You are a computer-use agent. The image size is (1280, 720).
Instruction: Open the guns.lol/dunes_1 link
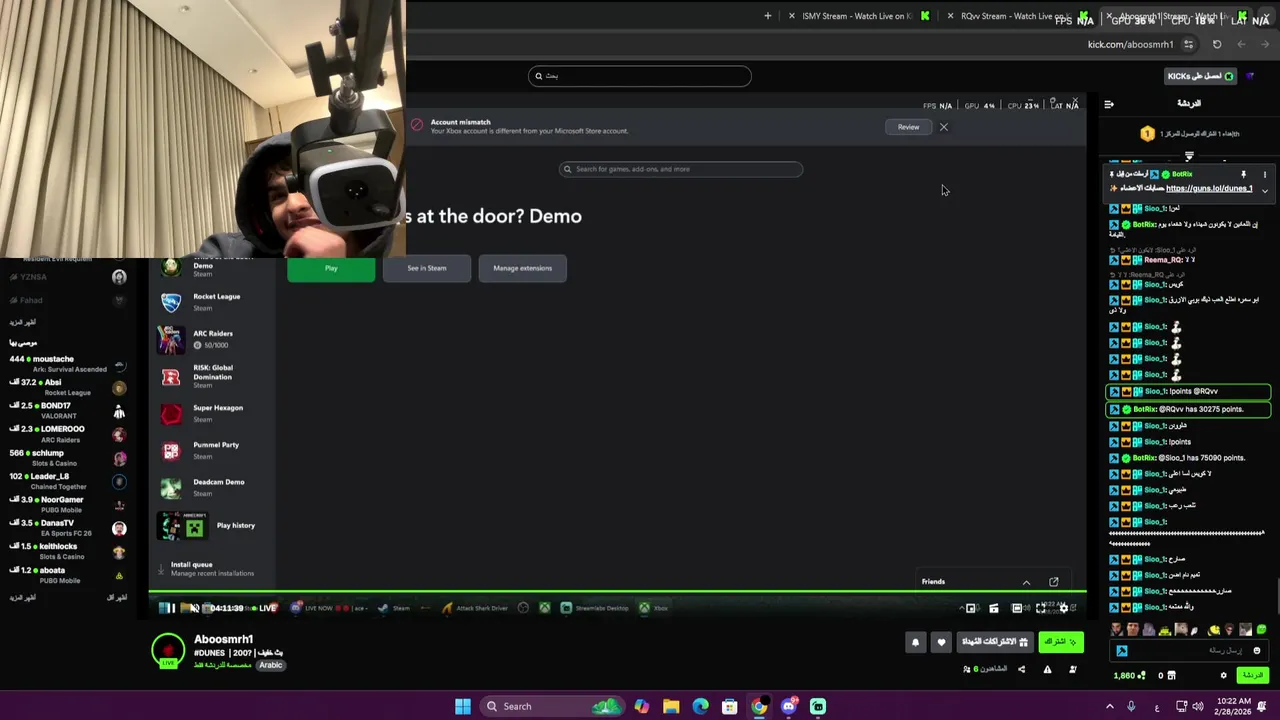[x=1209, y=188]
